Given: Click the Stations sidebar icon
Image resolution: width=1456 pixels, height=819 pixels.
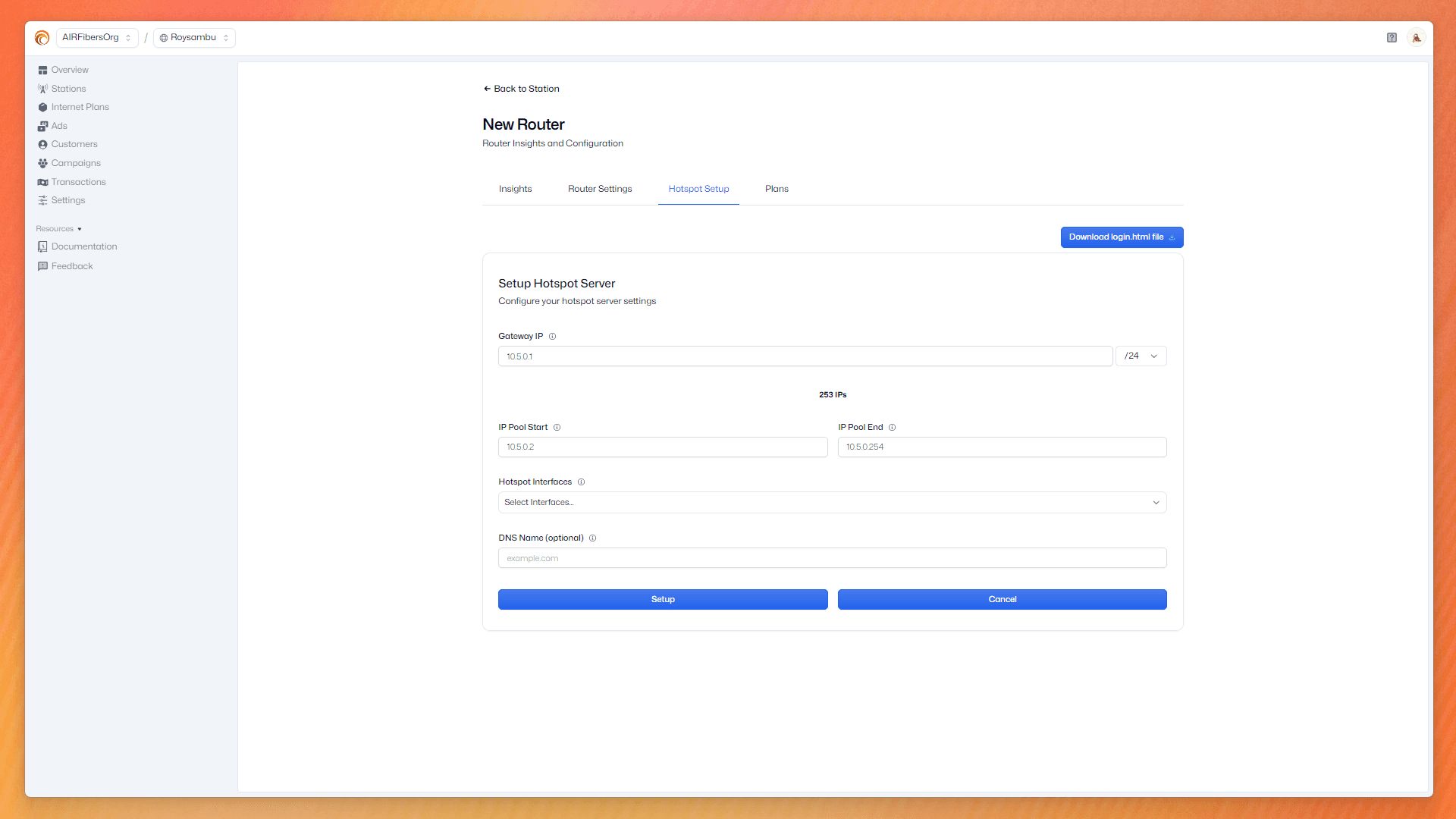Looking at the screenshot, I should coord(42,89).
